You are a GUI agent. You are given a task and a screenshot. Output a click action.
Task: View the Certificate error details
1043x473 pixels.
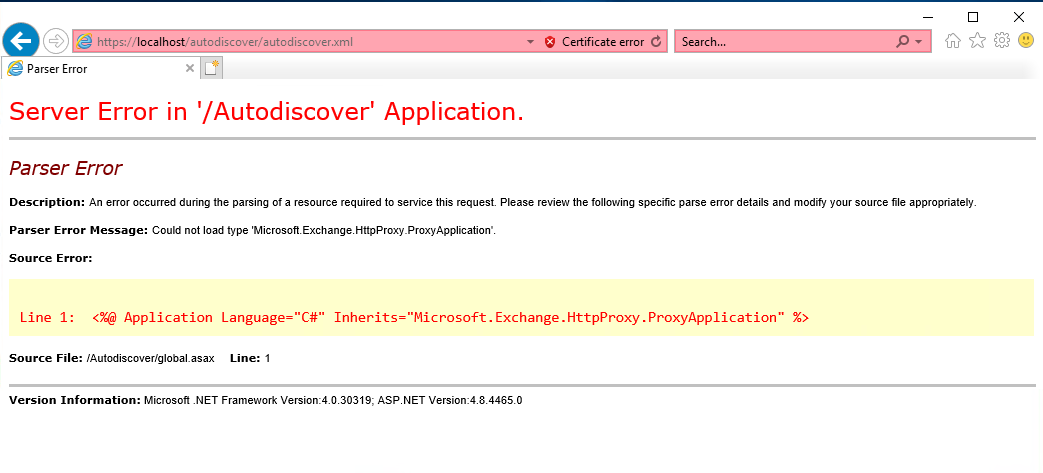point(603,42)
